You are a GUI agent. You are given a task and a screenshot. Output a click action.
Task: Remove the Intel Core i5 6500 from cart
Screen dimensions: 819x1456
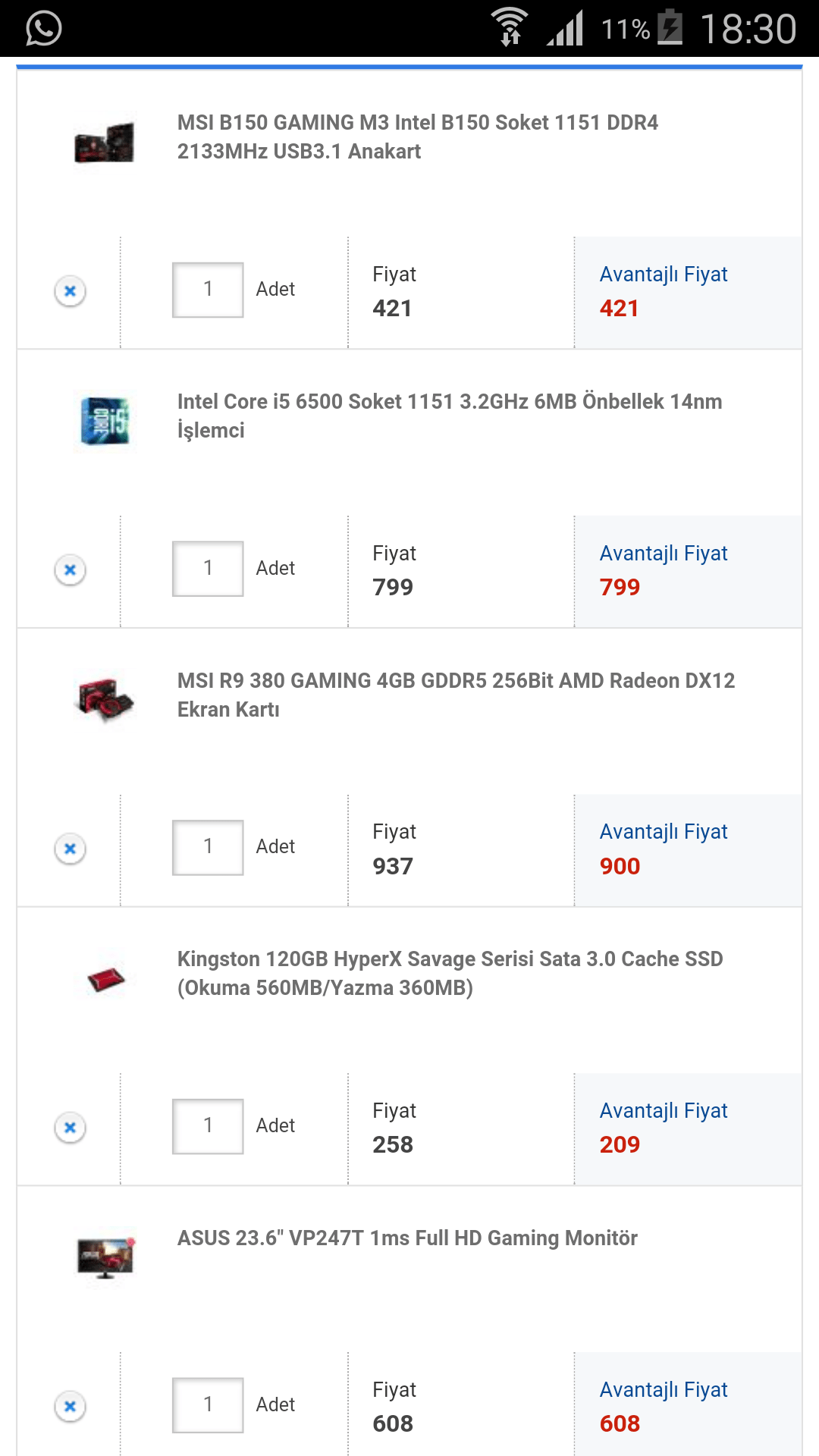point(69,569)
